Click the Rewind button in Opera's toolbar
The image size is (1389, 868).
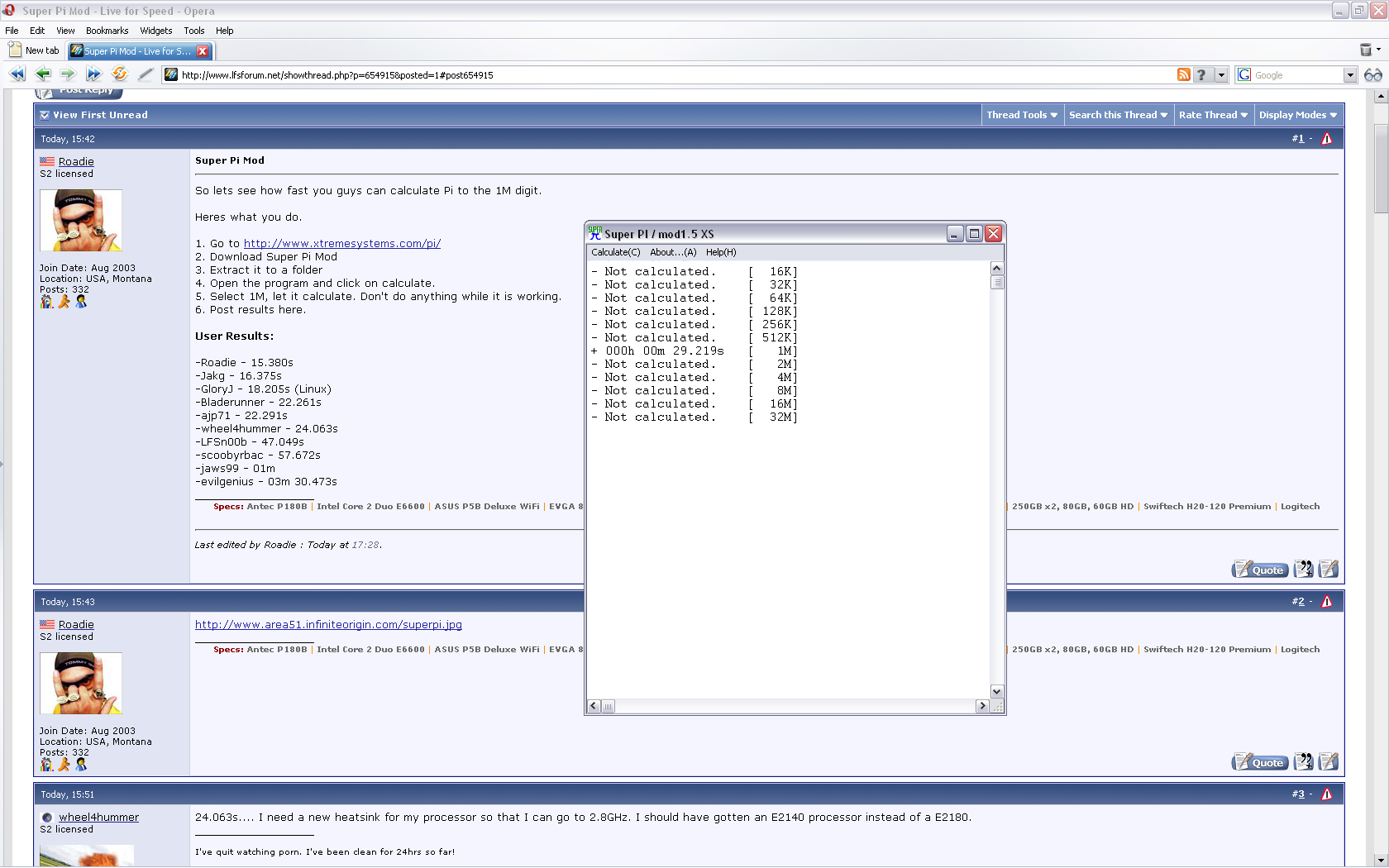tap(17, 74)
